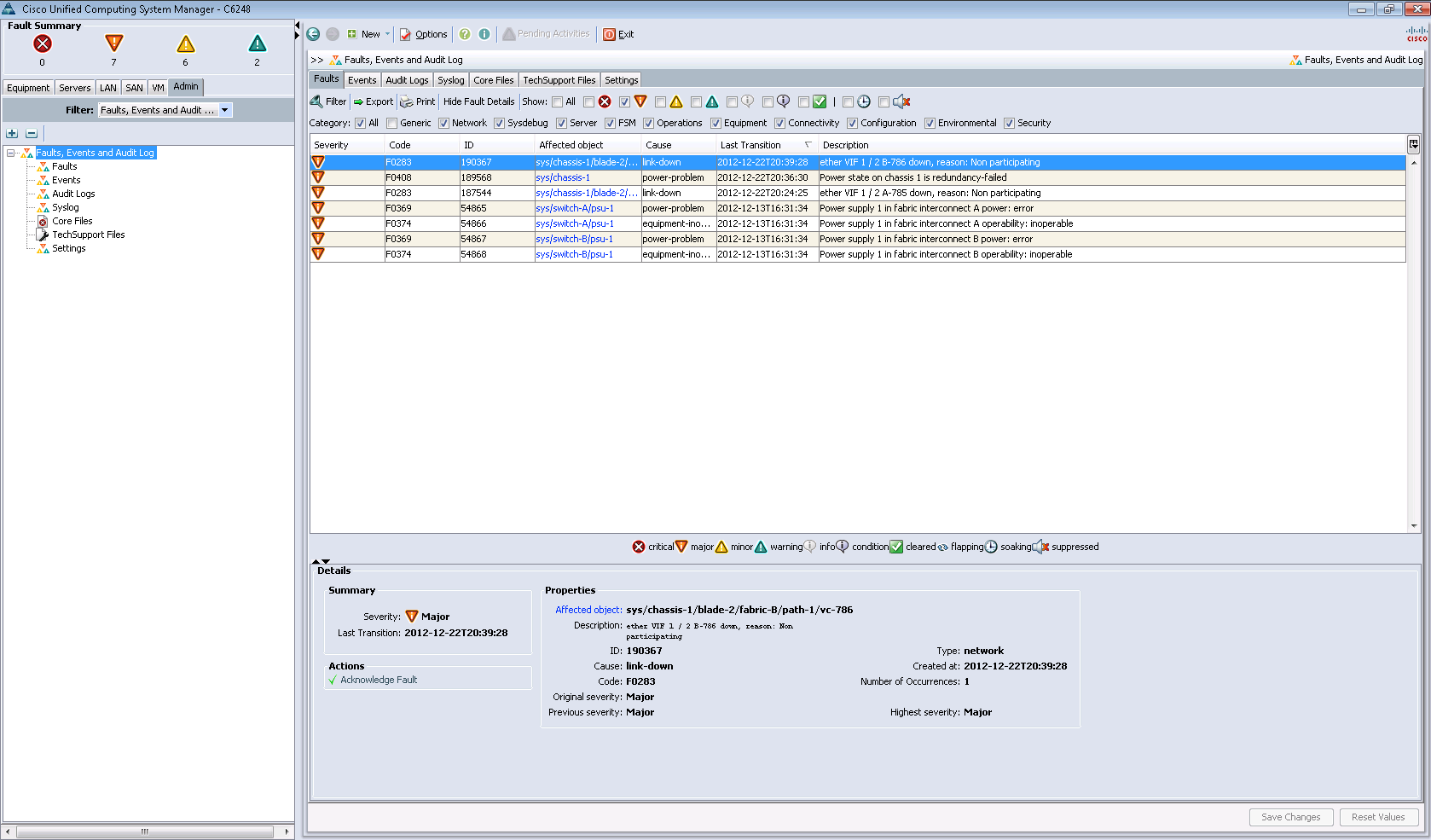Click the warning severity filter icon
Viewport: 1431px width, 840px height.
pyautogui.click(x=712, y=101)
